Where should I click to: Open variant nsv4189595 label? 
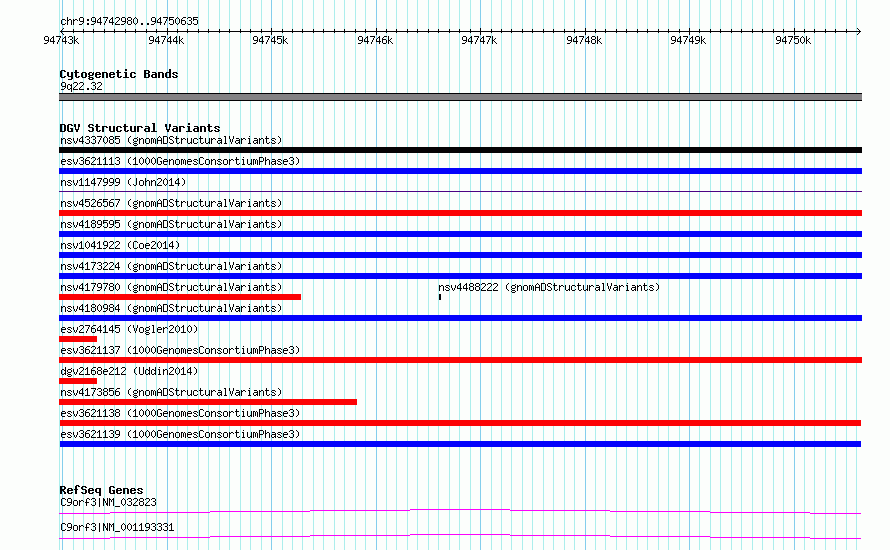pyautogui.click(x=171, y=224)
